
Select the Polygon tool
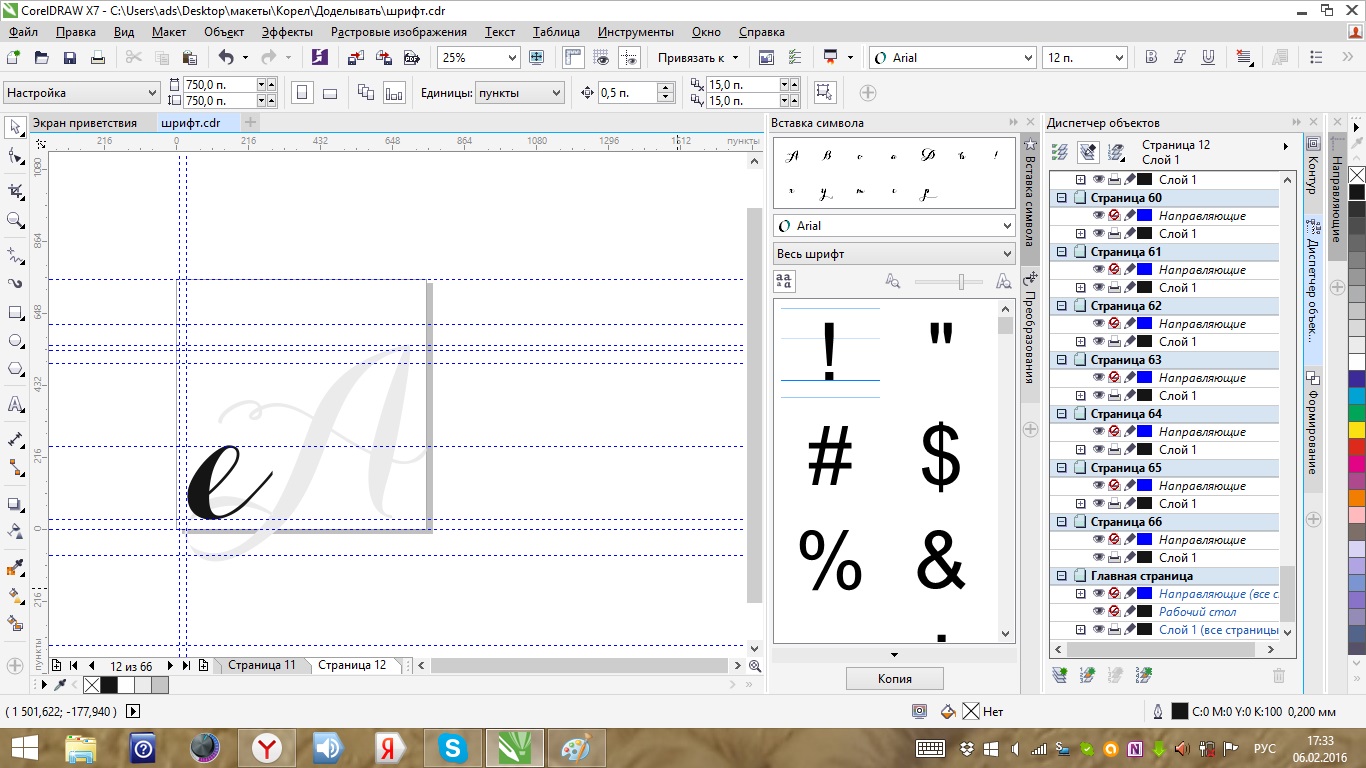15,369
